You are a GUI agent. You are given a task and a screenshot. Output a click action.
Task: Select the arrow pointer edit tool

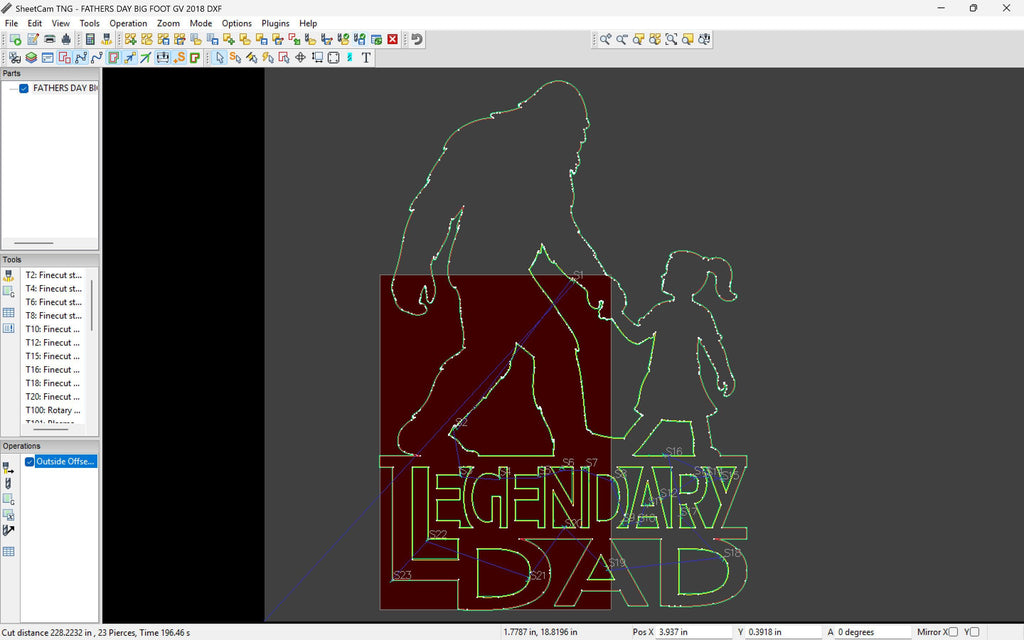point(219,57)
